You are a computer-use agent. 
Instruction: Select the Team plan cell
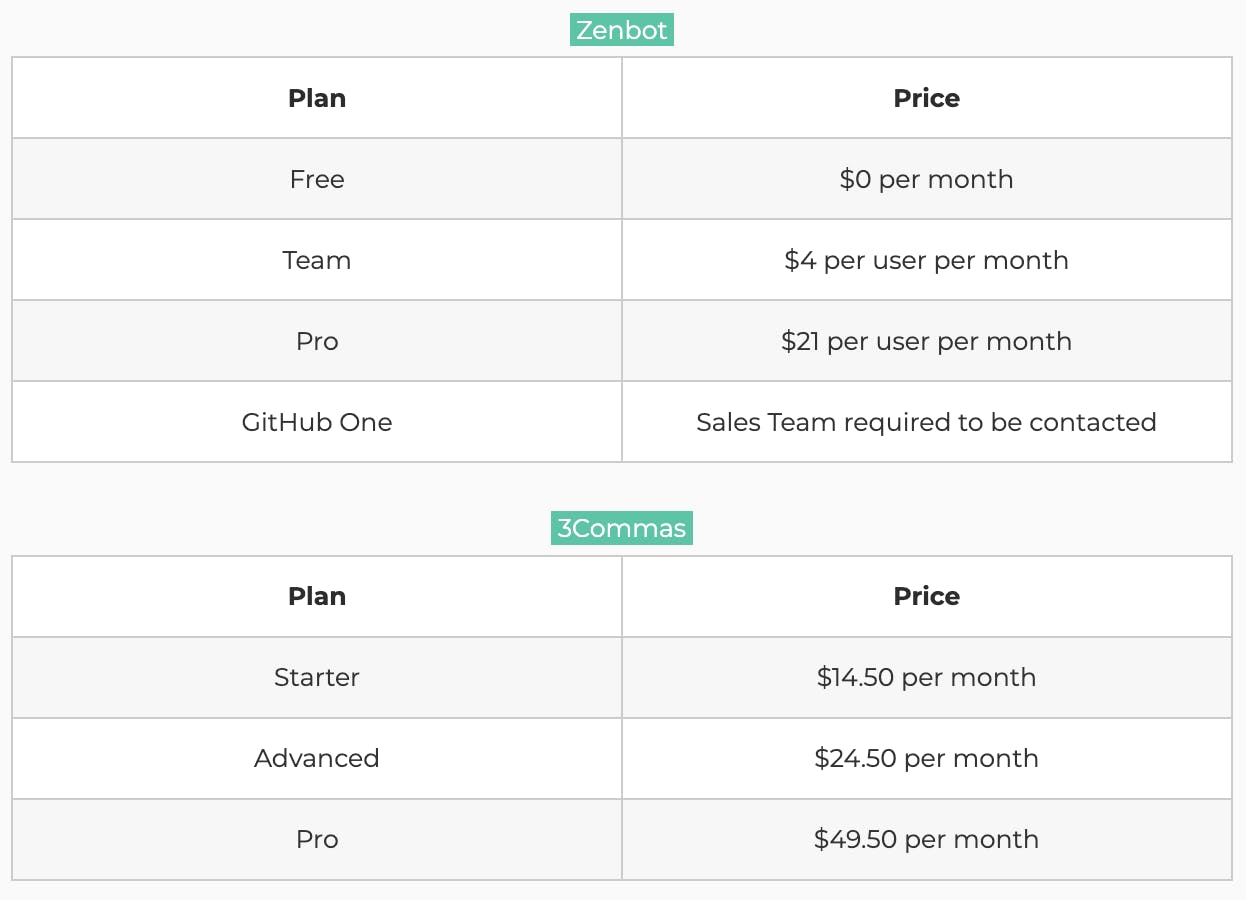pos(317,260)
